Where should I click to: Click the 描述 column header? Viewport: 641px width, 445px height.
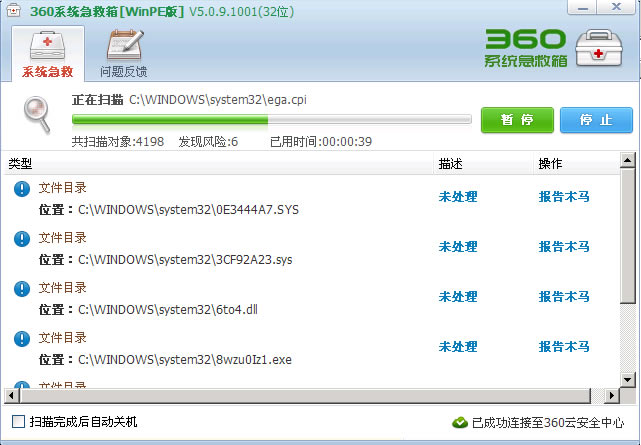click(484, 164)
